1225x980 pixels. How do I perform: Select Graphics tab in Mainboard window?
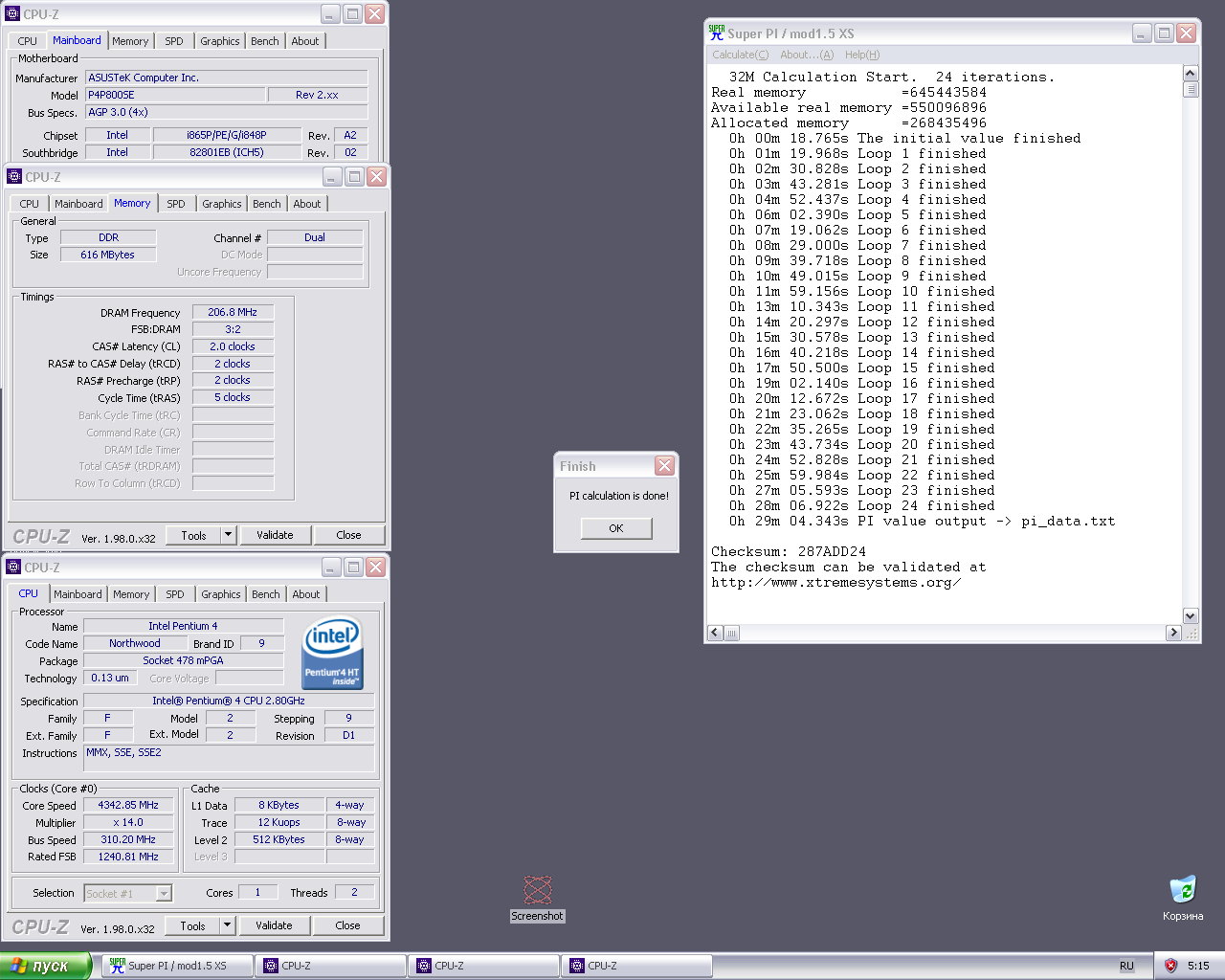coord(220,41)
